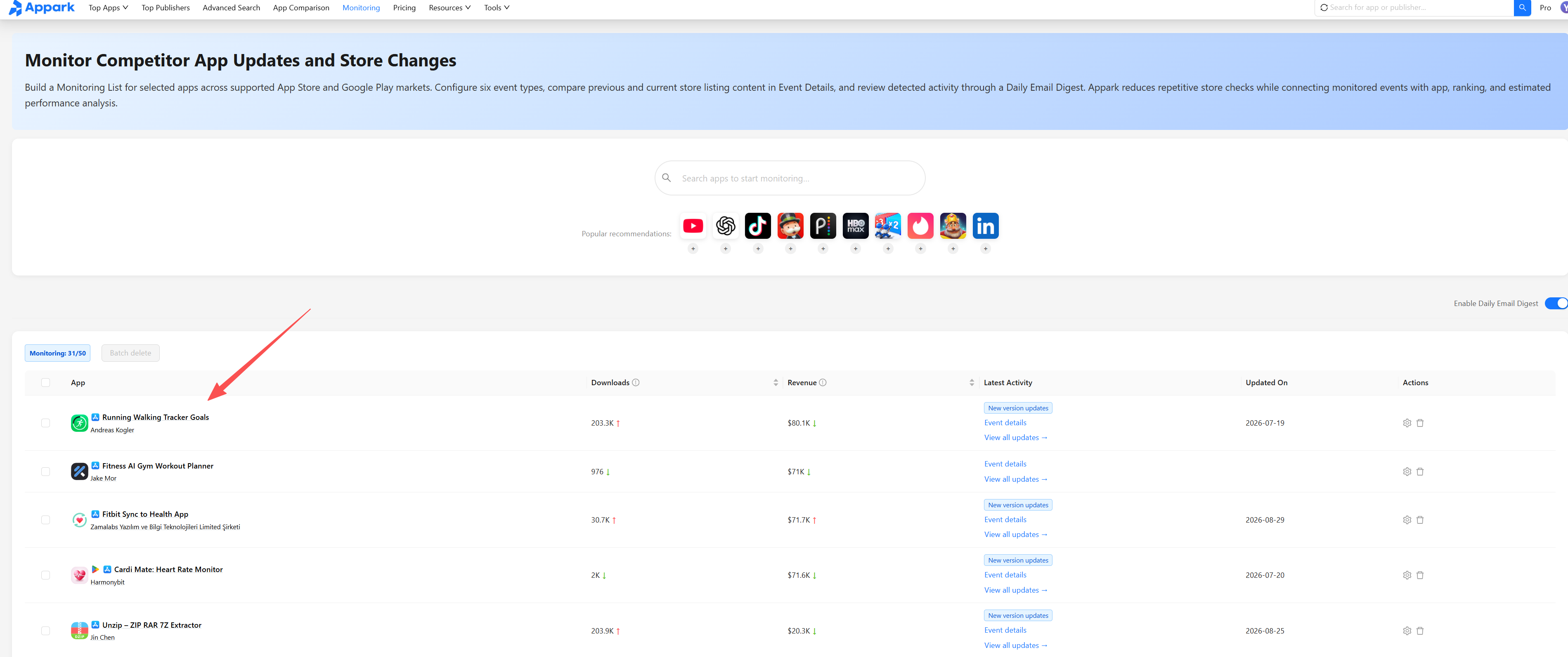Viewport: 1568px width, 657px height.
Task: Sort table by Downloads column arrows
Action: tap(776, 383)
